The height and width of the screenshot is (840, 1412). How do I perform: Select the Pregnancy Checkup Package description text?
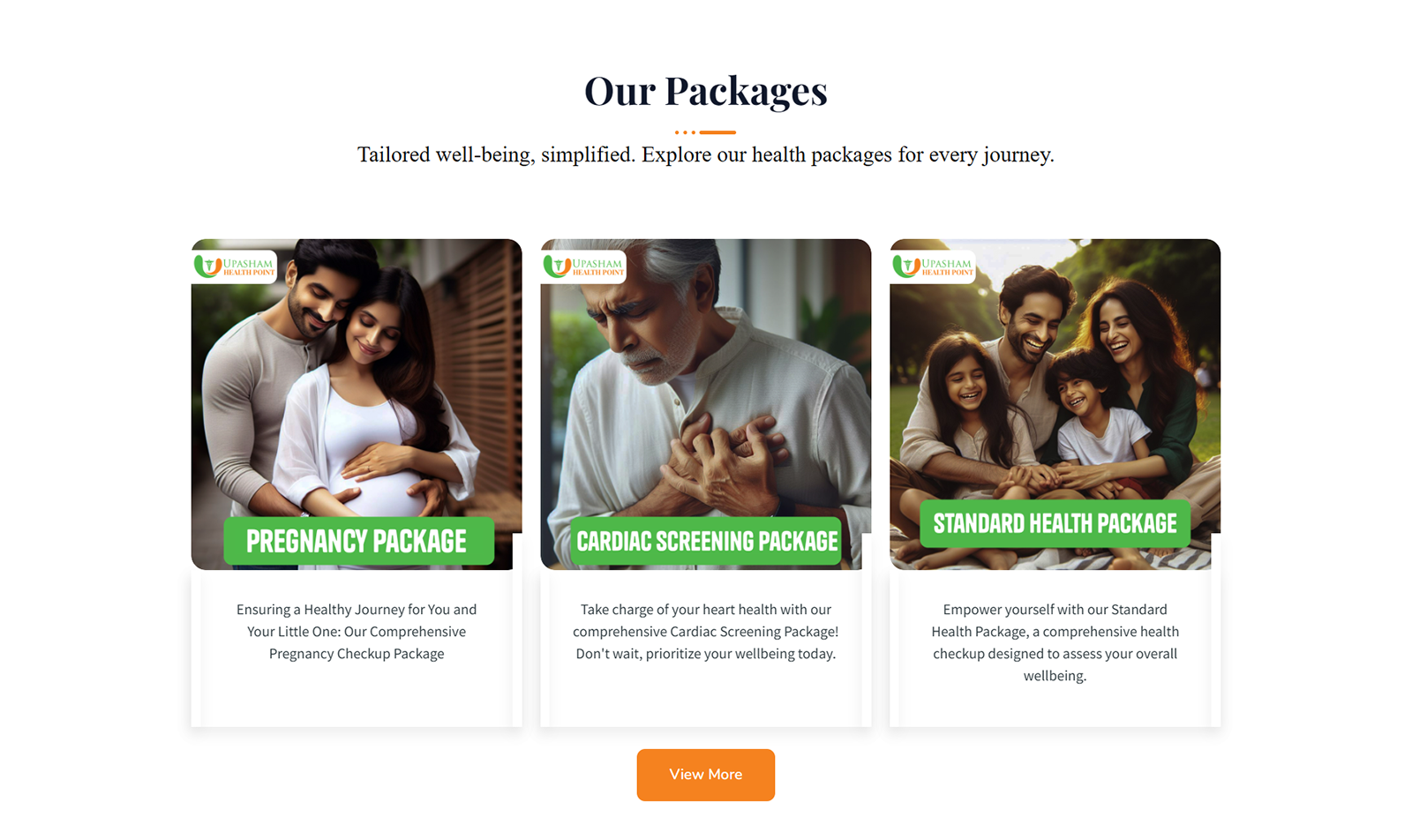pos(357,632)
